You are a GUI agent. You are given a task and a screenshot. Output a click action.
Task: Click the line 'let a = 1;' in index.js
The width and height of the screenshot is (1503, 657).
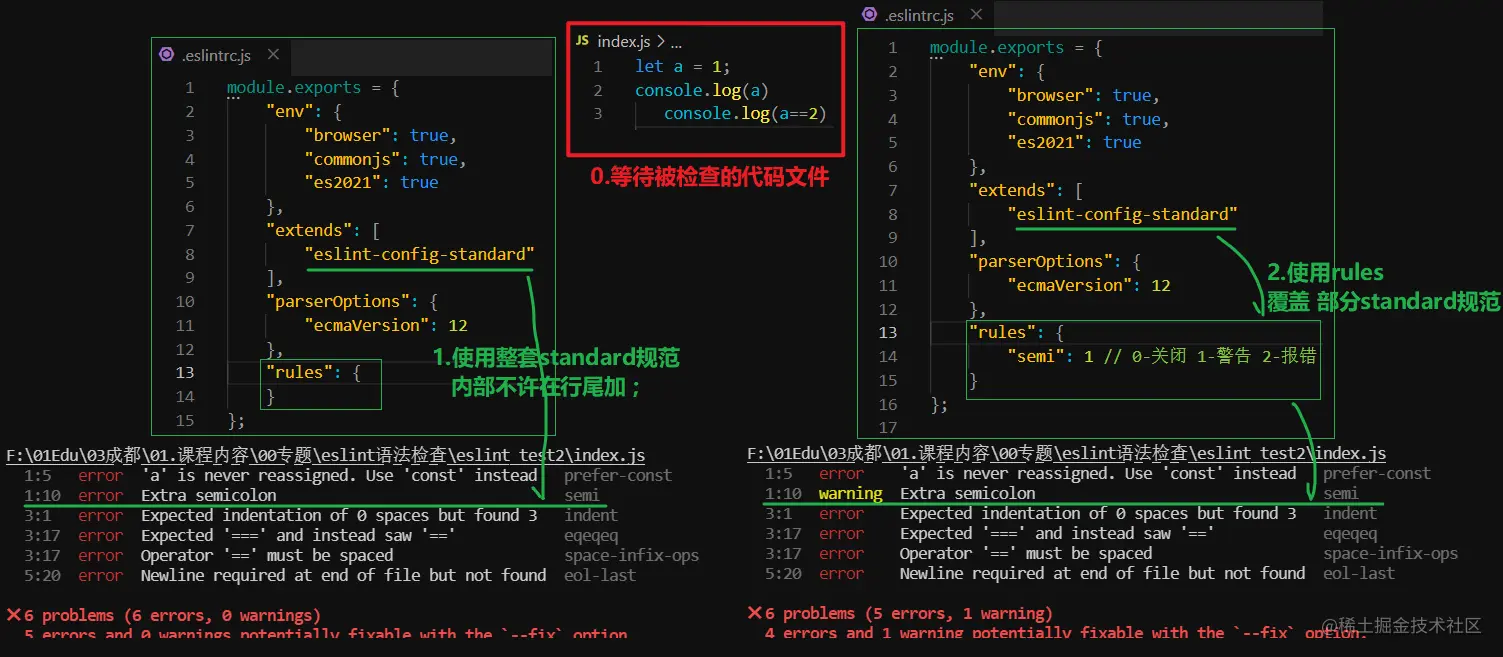point(683,66)
